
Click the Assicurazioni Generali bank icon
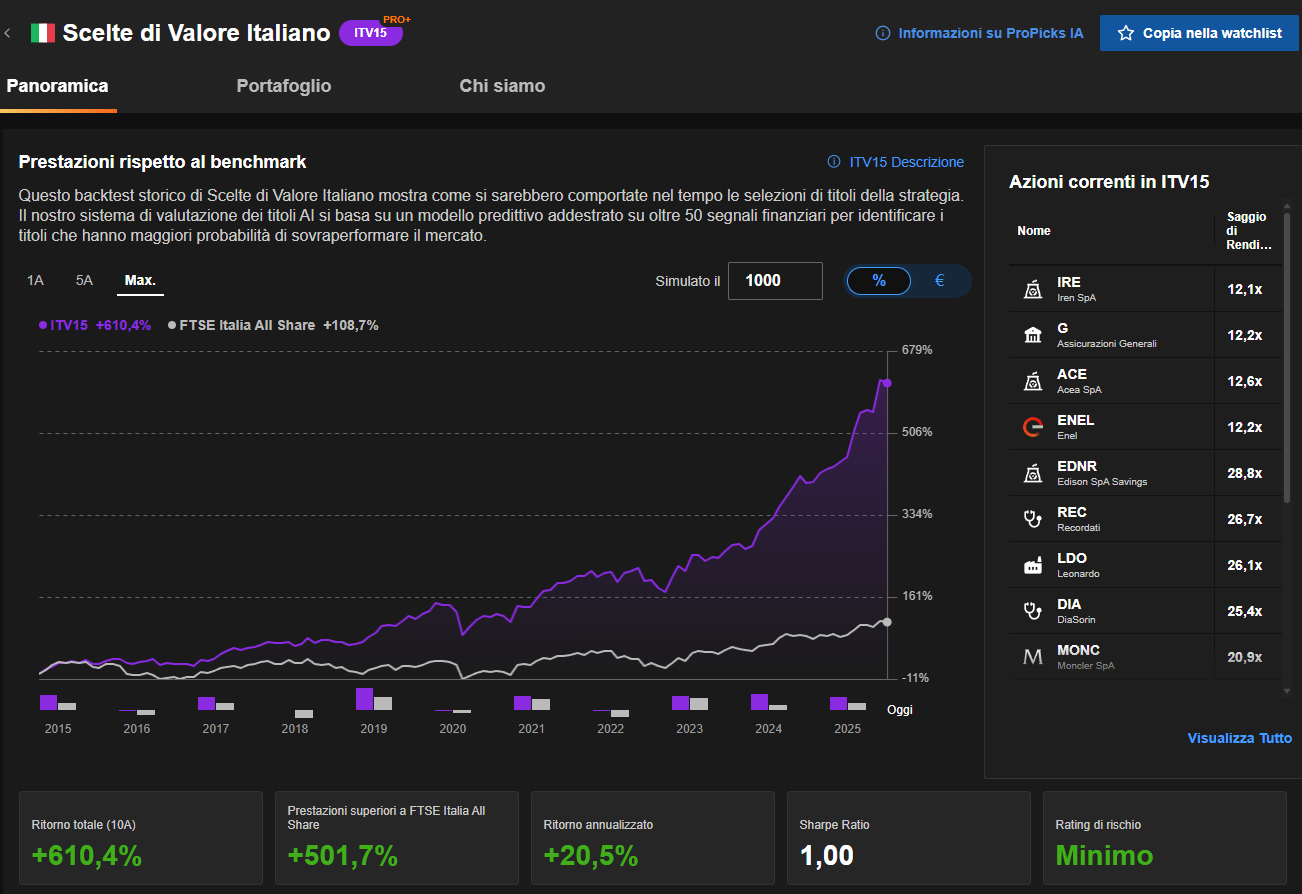pyautogui.click(x=1032, y=335)
